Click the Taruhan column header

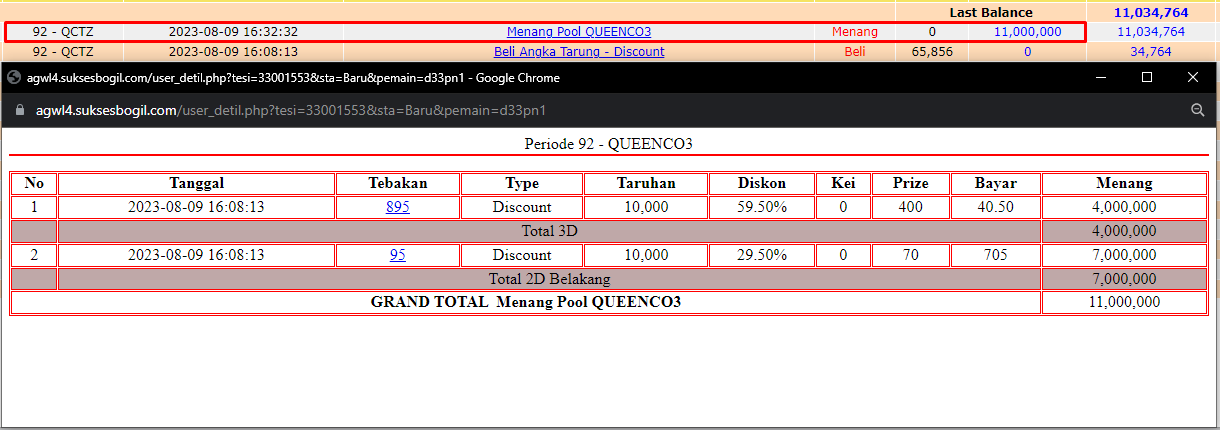coord(646,183)
